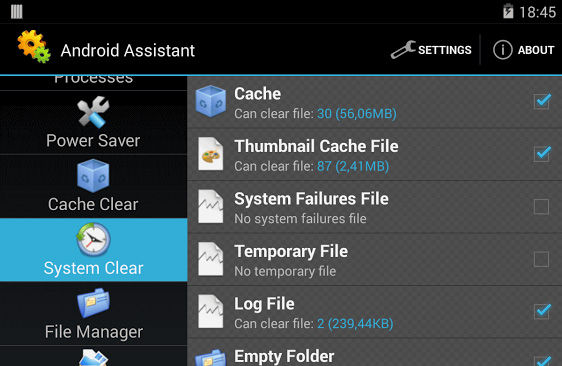Tap the About info circle icon

pos(503,49)
